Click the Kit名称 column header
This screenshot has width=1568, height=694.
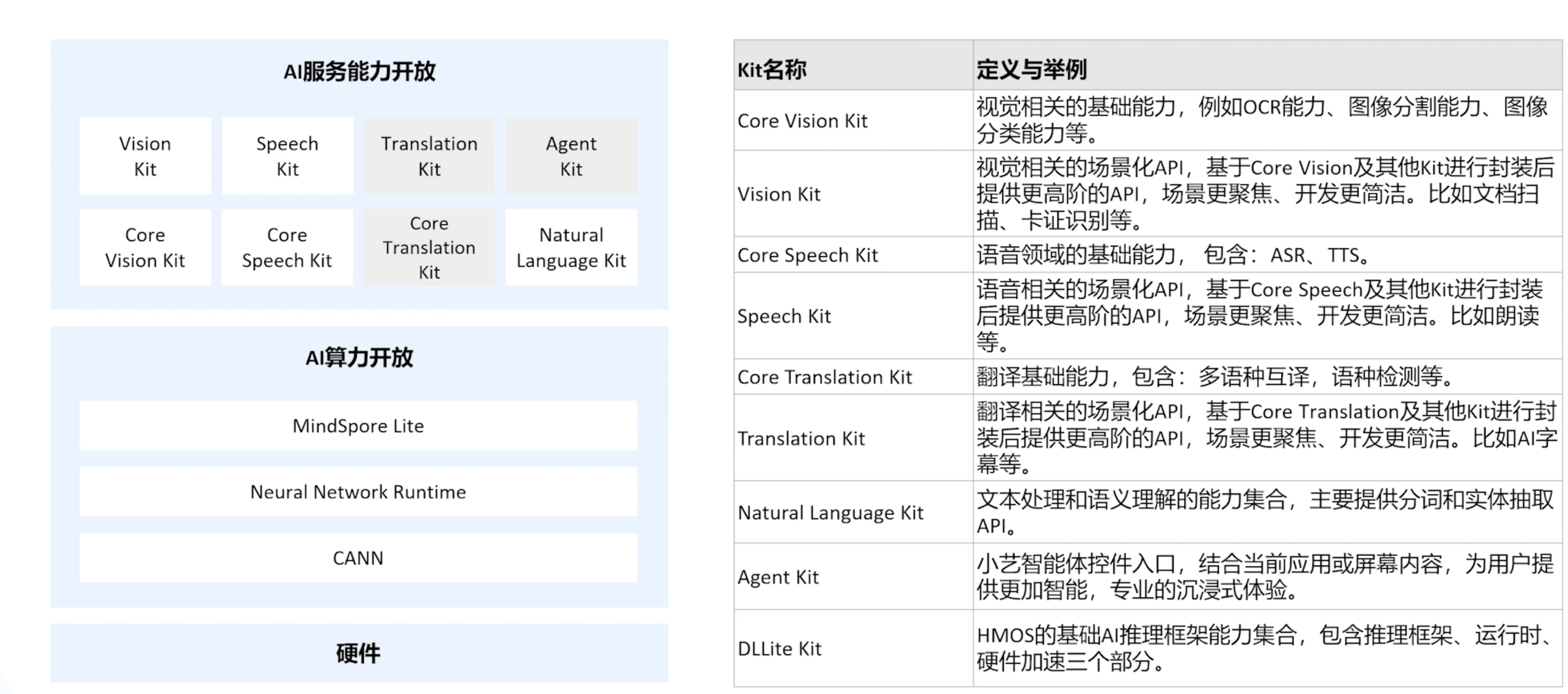(772, 70)
